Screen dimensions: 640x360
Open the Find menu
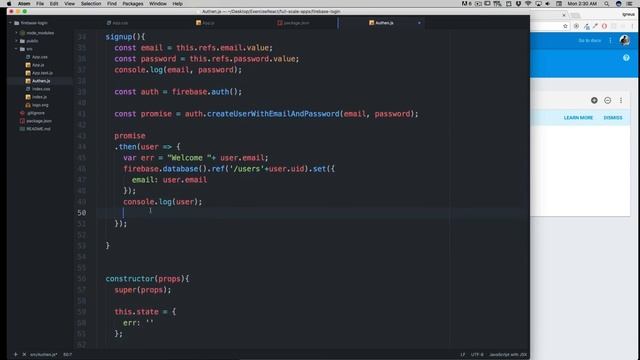(112, 4)
